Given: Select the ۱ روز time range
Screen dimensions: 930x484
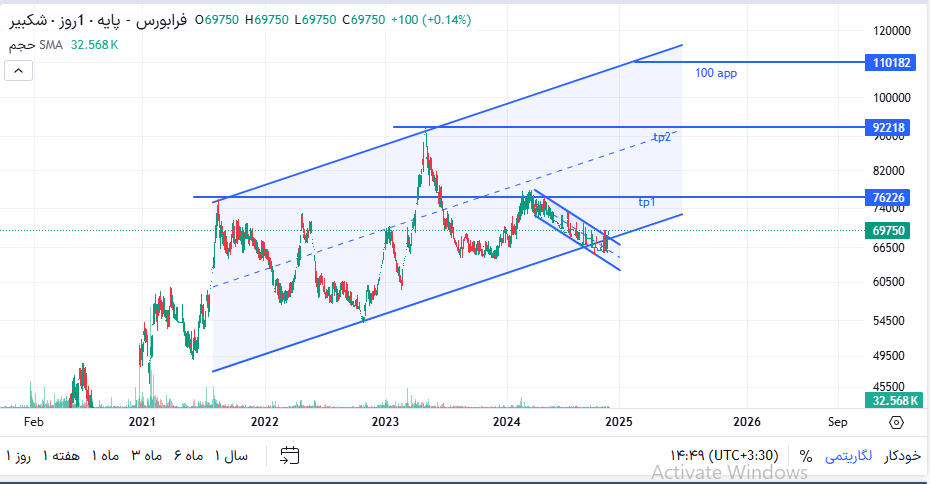Looking at the screenshot, I should [18, 456].
